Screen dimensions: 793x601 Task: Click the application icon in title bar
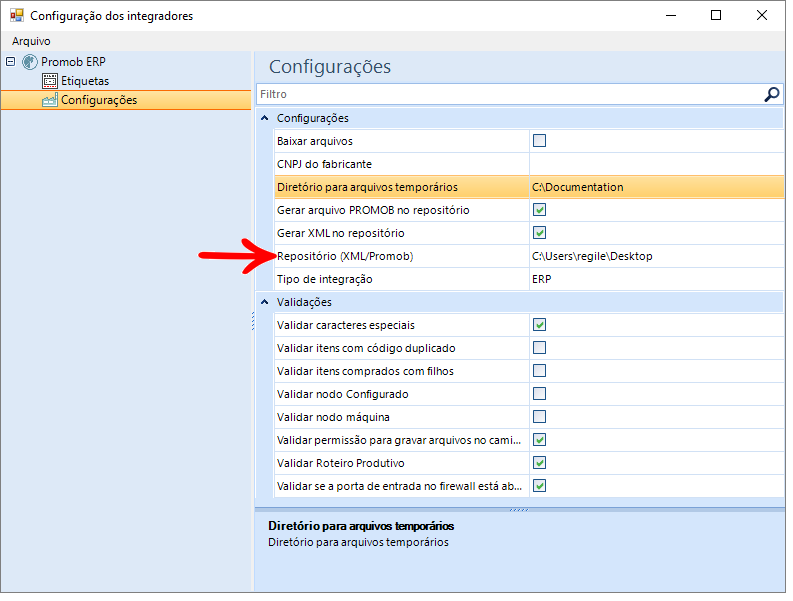(x=17, y=15)
